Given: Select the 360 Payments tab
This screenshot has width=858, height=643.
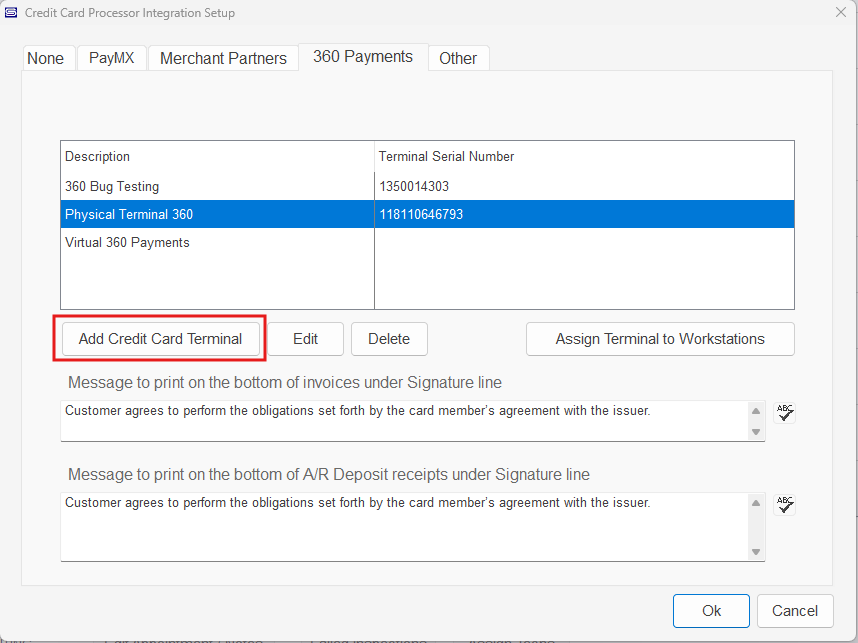Looking at the screenshot, I should (x=363, y=57).
